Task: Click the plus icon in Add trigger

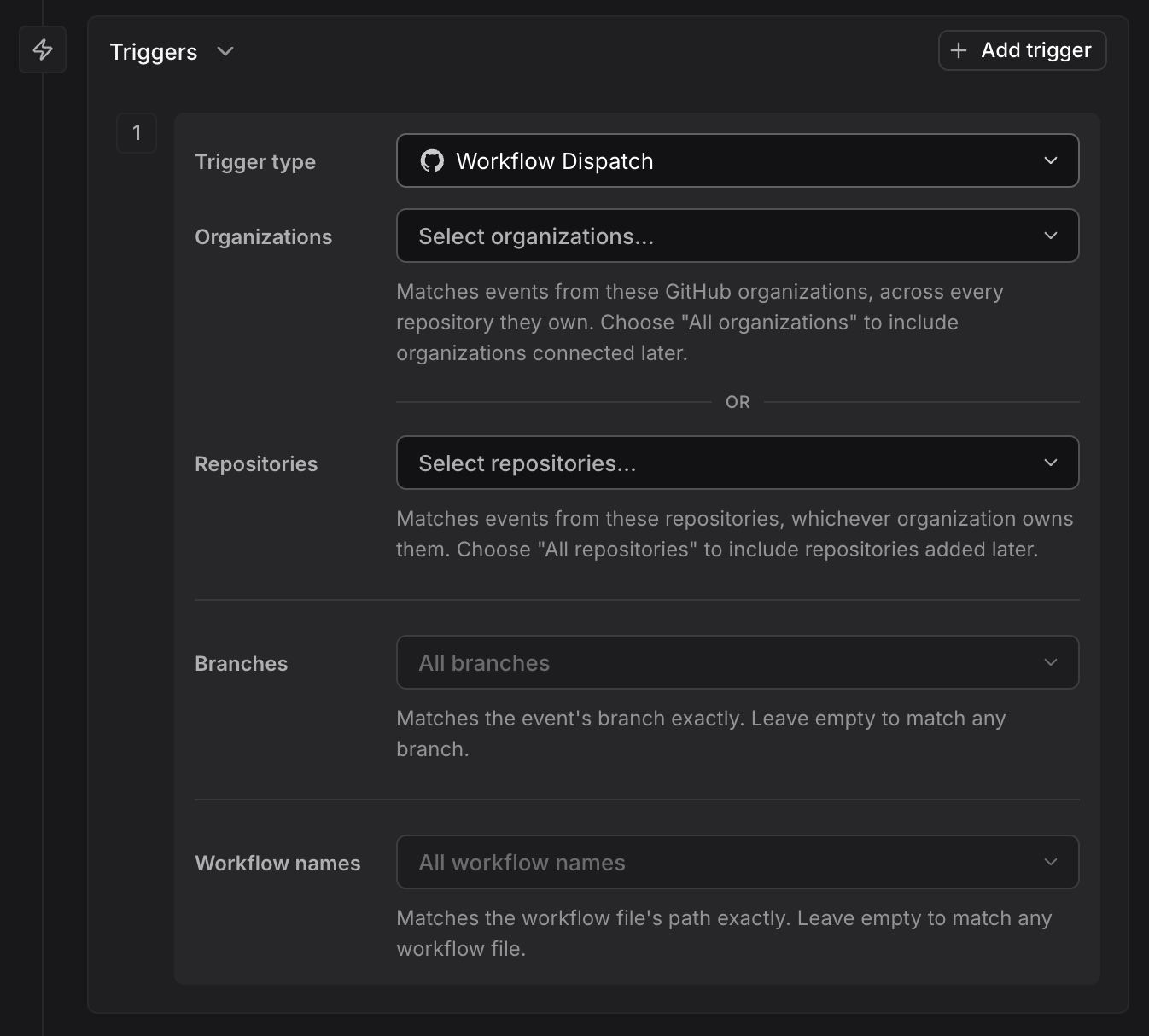Action: pos(959,50)
